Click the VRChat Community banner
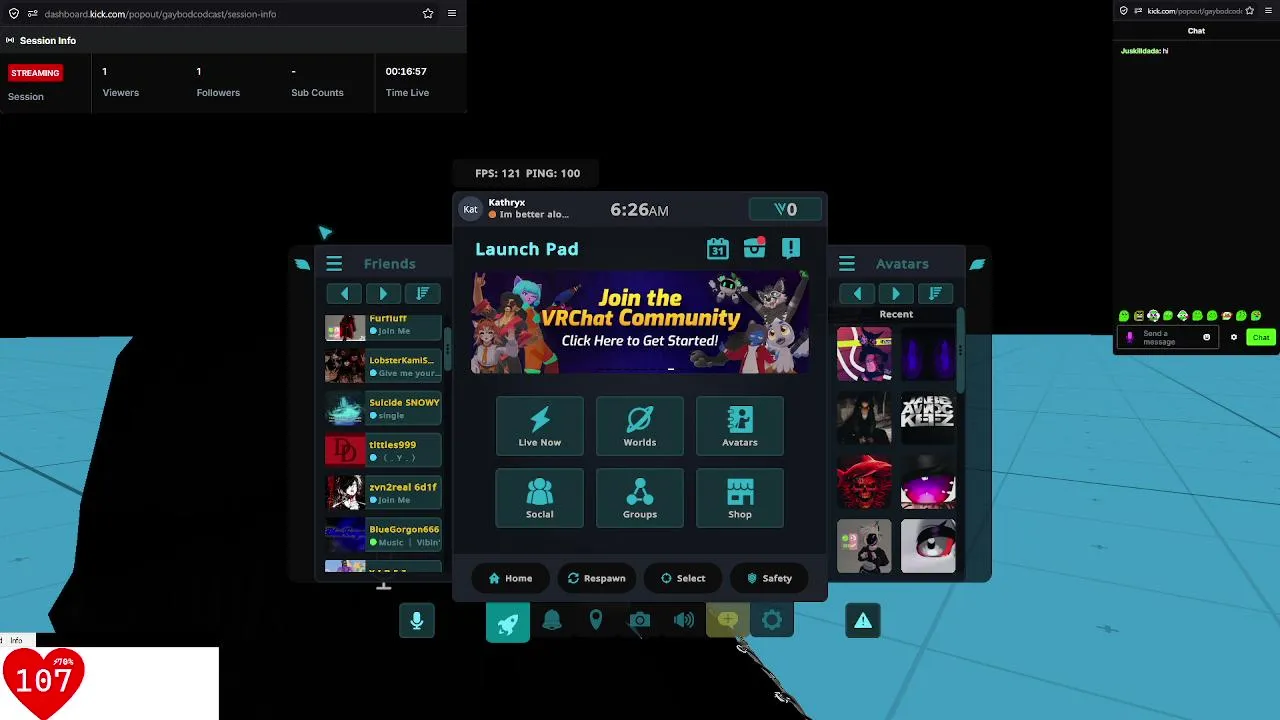Image resolution: width=1280 pixels, height=720 pixels. pyautogui.click(x=640, y=322)
